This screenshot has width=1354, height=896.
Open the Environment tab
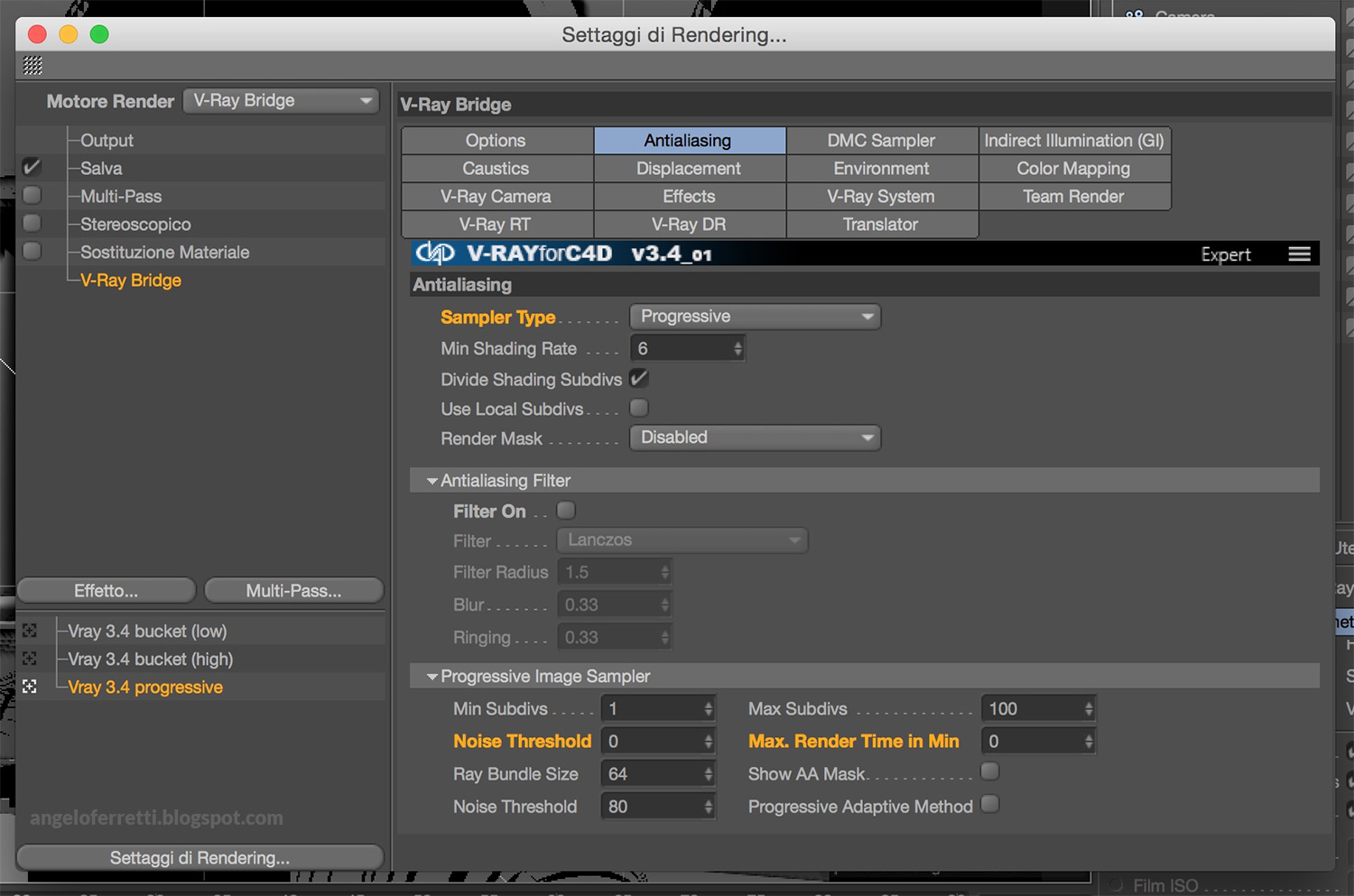pos(882,168)
